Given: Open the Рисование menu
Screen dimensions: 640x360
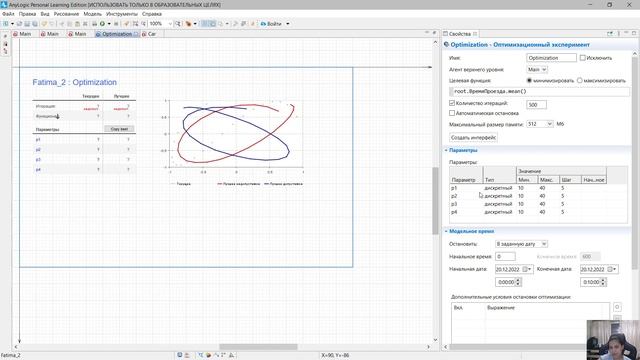Looking at the screenshot, I should click(x=66, y=14).
